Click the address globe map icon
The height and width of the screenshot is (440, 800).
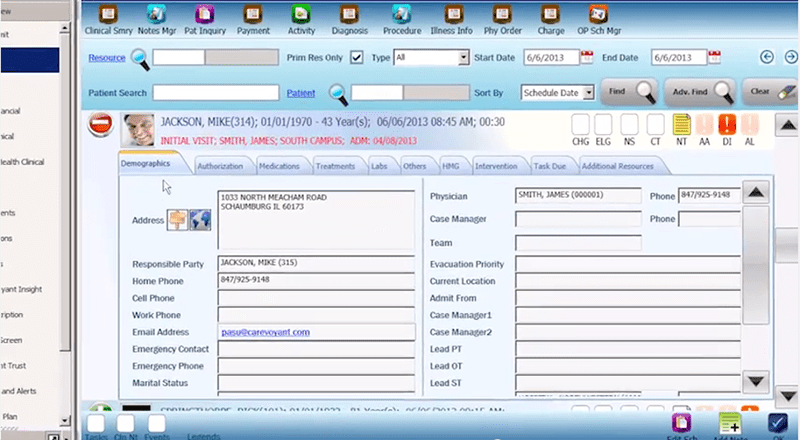(200, 220)
